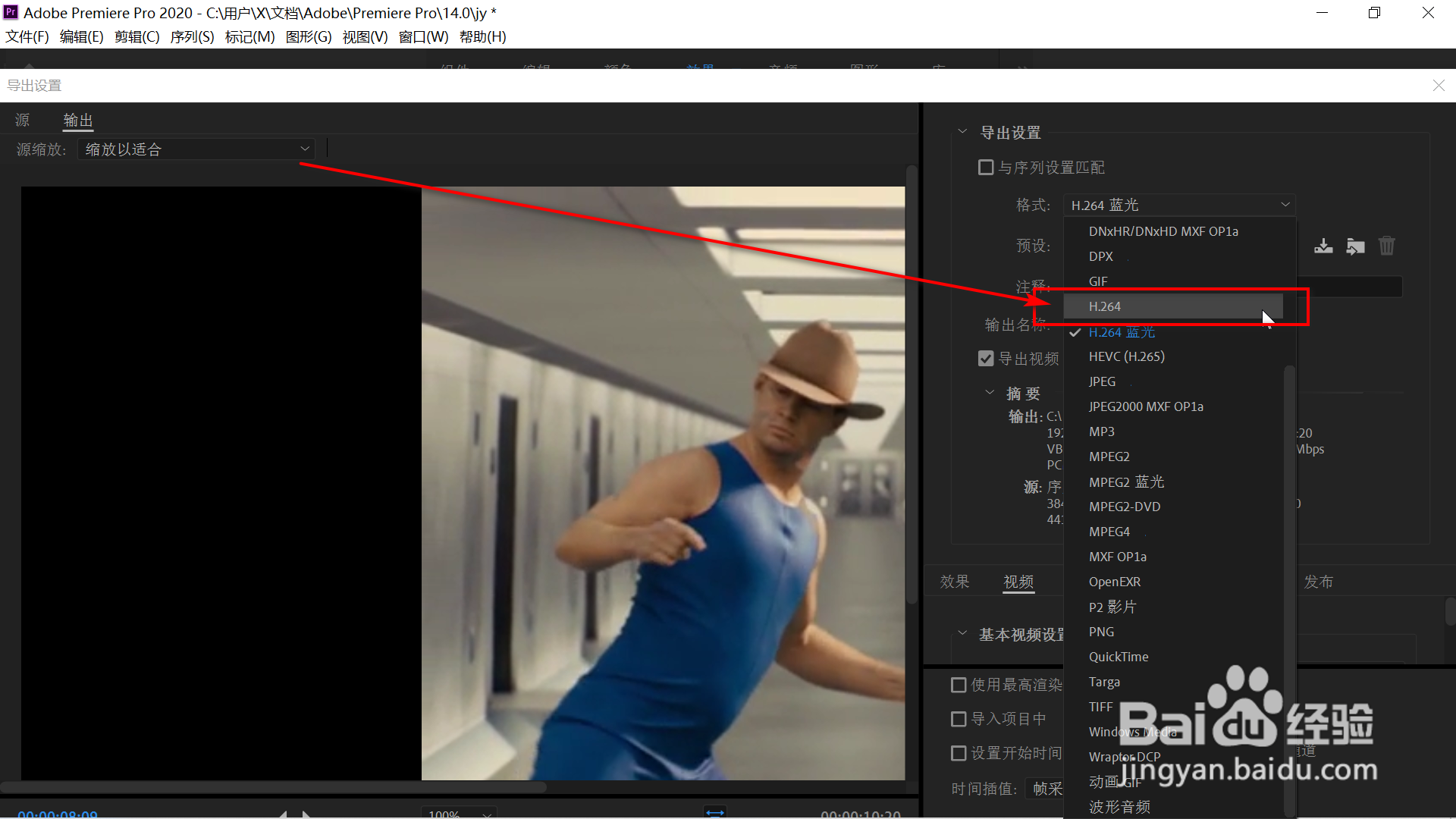Enable match sequence settings checkbox
This screenshot has height=819, width=1456.
[986, 167]
